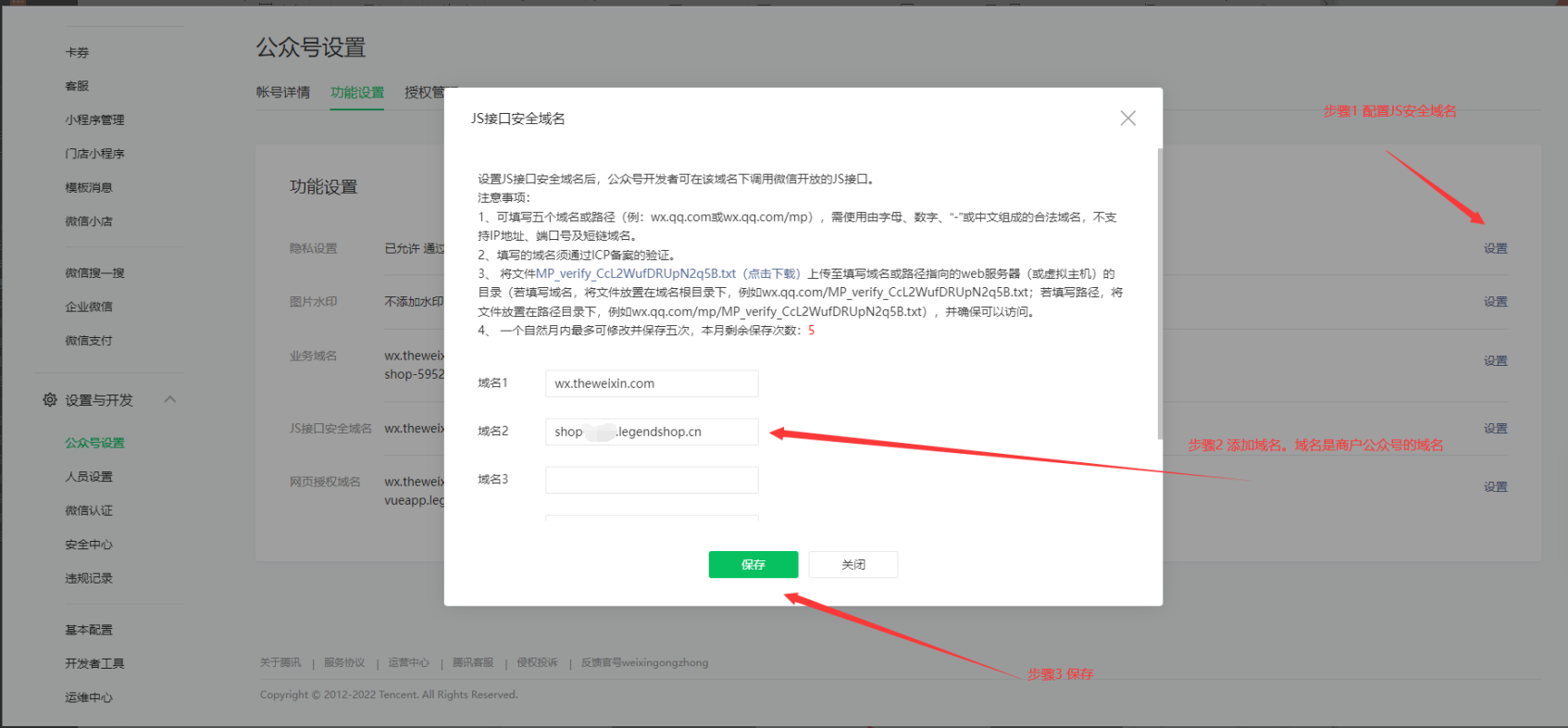Click the 关闭 button in dialog
This screenshot has width=1568, height=728.
point(852,565)
